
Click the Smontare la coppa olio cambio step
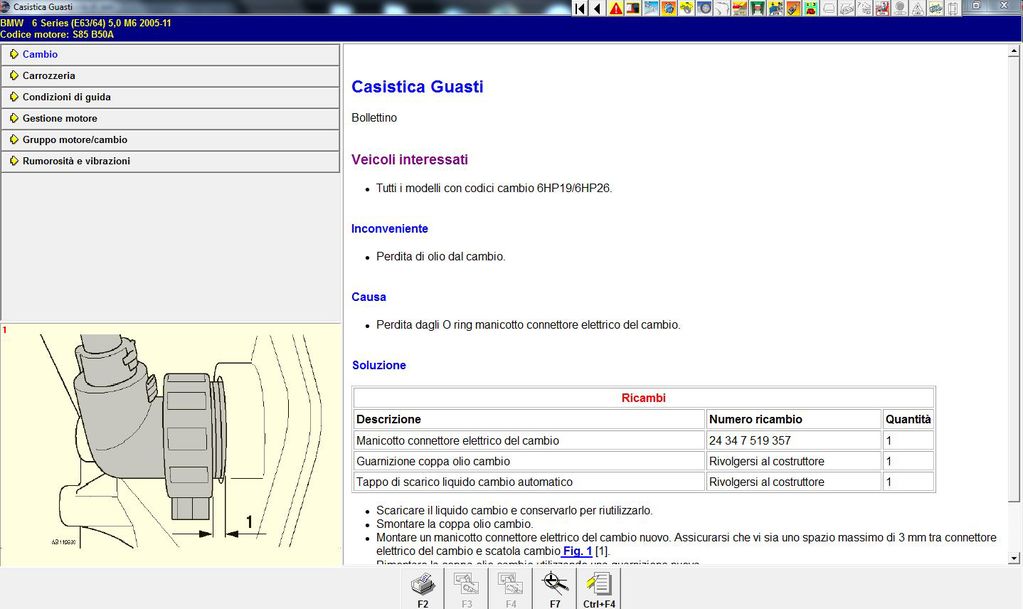pyautogui.click(x=455, y=524)
